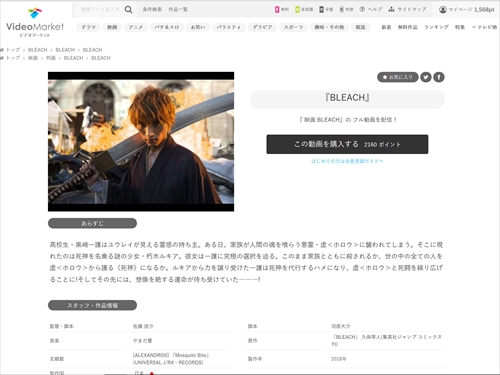Viewport: 500px width, 375px height.
Task: Click the 条件検索 link
Action: coord(152,9)
